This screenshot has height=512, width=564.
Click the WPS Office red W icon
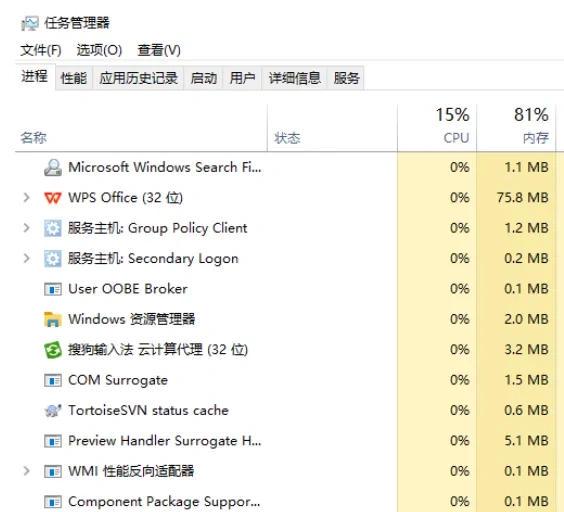coord(53,198)
